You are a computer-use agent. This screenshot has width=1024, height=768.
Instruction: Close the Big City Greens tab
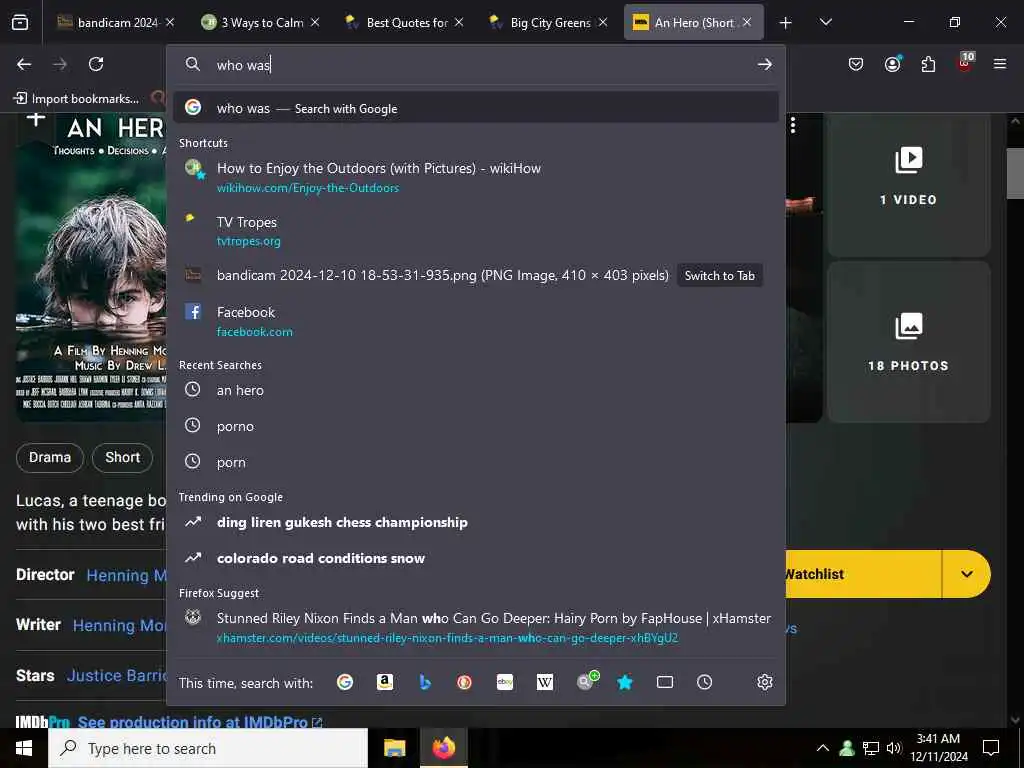(603, 22)
